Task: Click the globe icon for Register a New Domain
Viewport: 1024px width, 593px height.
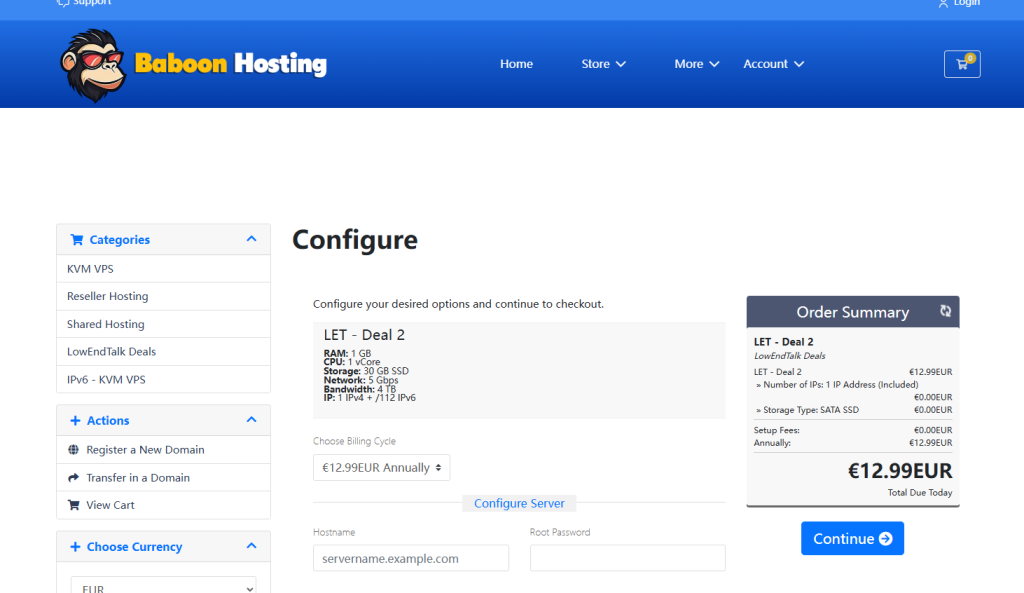Action: (x=73, y=450)
